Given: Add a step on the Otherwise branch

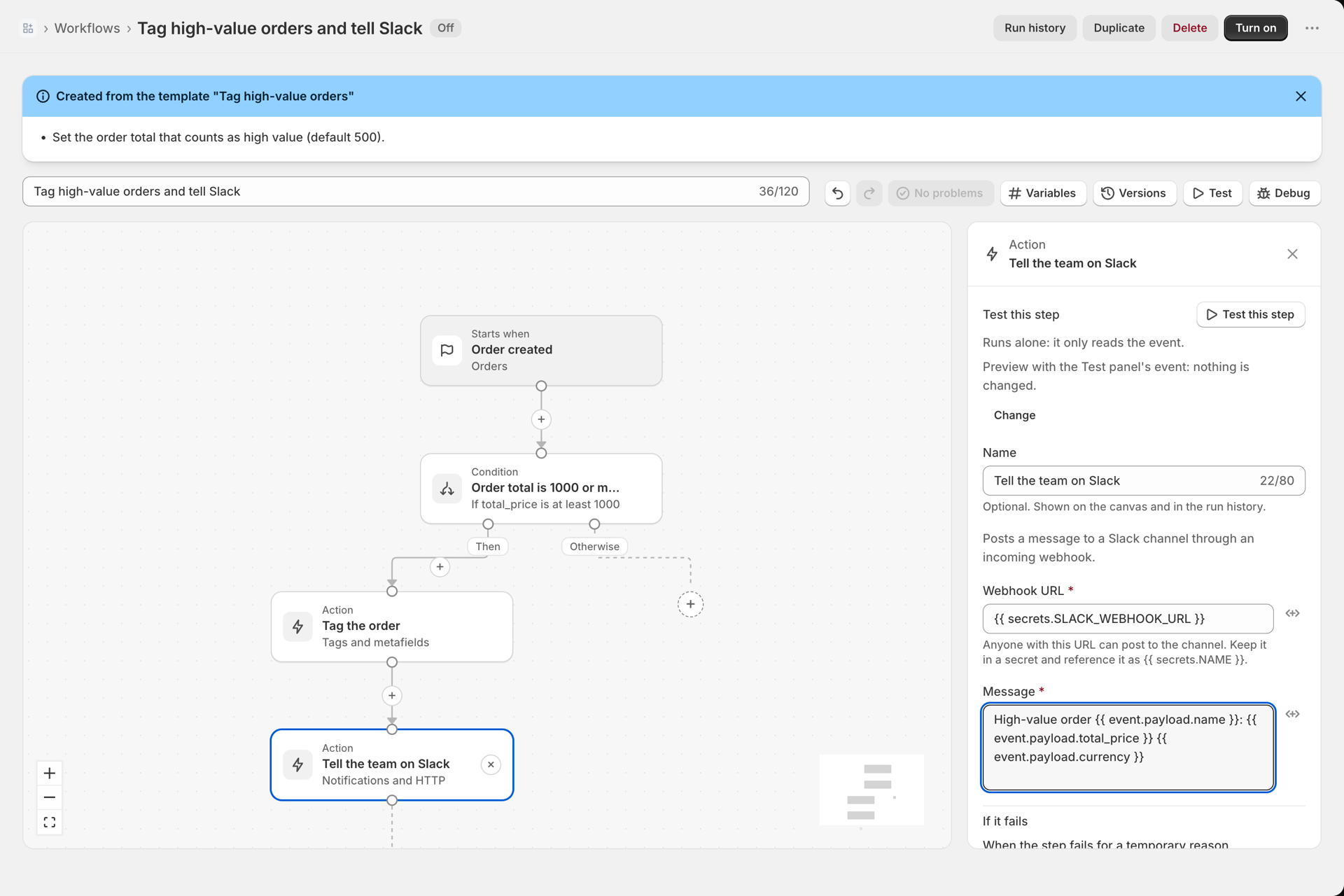Looking at the screenshot, I should pyautogui.click(x=690, y=604).
